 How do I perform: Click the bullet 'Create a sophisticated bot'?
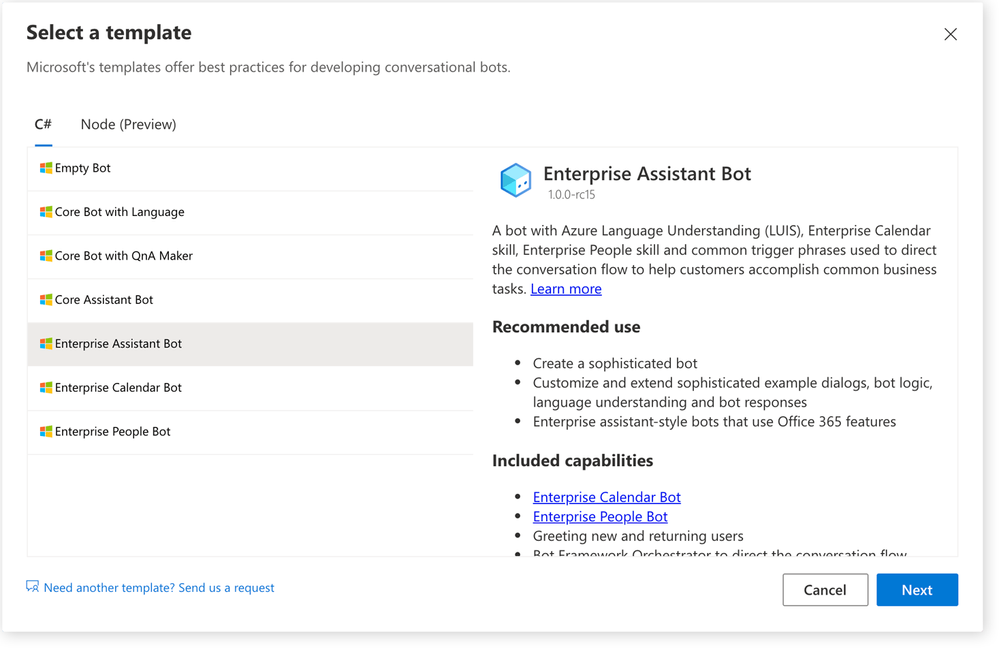click(x=615, y=363)
